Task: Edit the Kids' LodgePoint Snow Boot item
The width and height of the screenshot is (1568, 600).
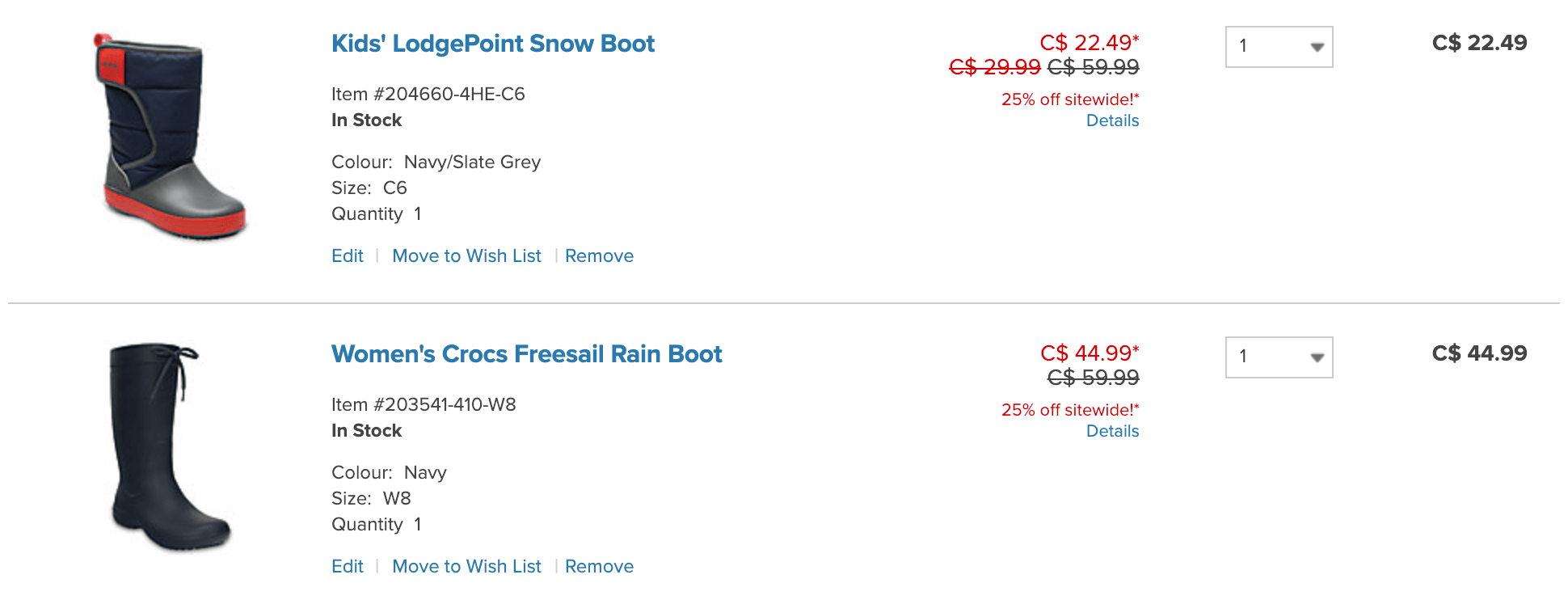Action: coord(348,256)
